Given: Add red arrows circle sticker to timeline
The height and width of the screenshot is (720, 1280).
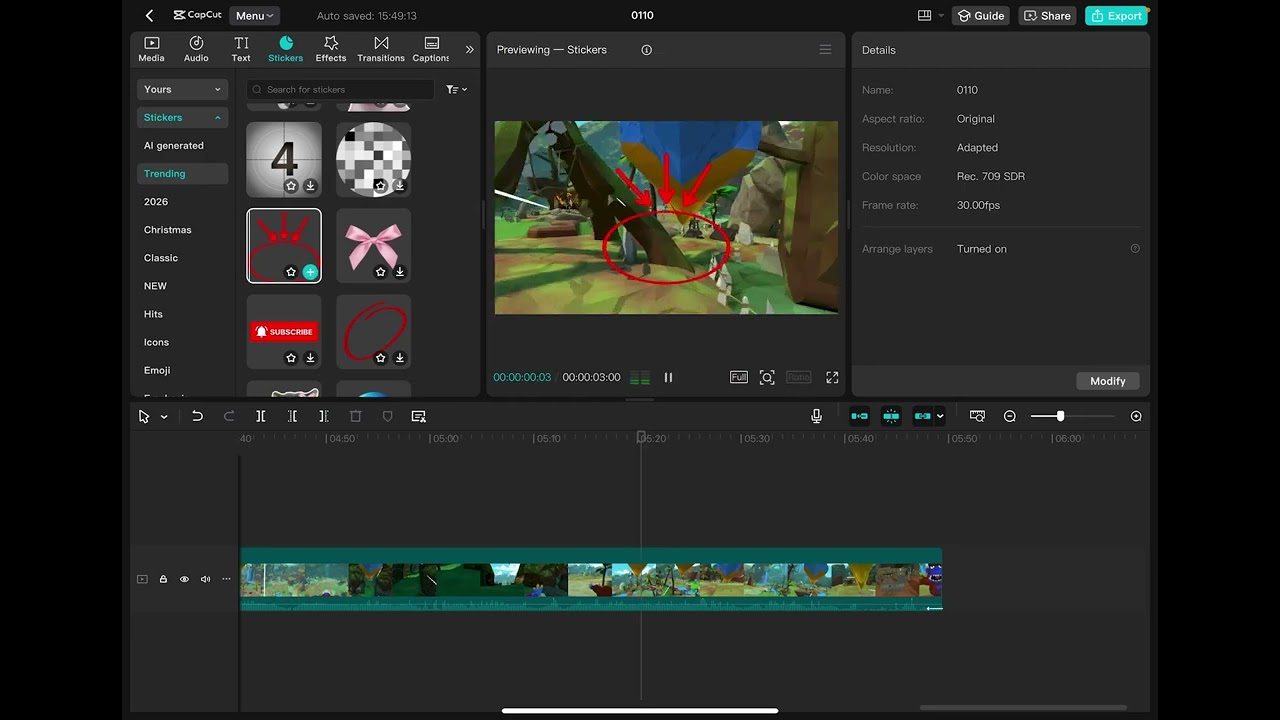Looking at the screenshot, I should pyautogui.click(x=310, y=272).
